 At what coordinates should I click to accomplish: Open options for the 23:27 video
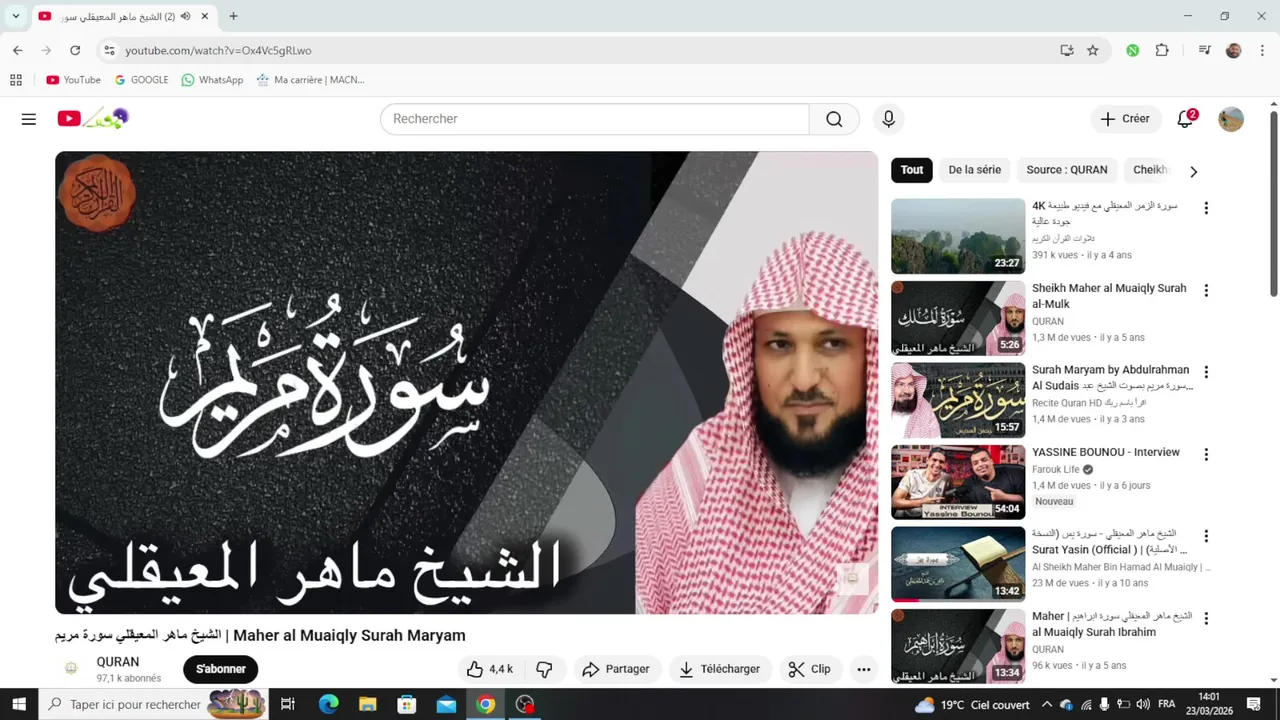pos(1206,208)
